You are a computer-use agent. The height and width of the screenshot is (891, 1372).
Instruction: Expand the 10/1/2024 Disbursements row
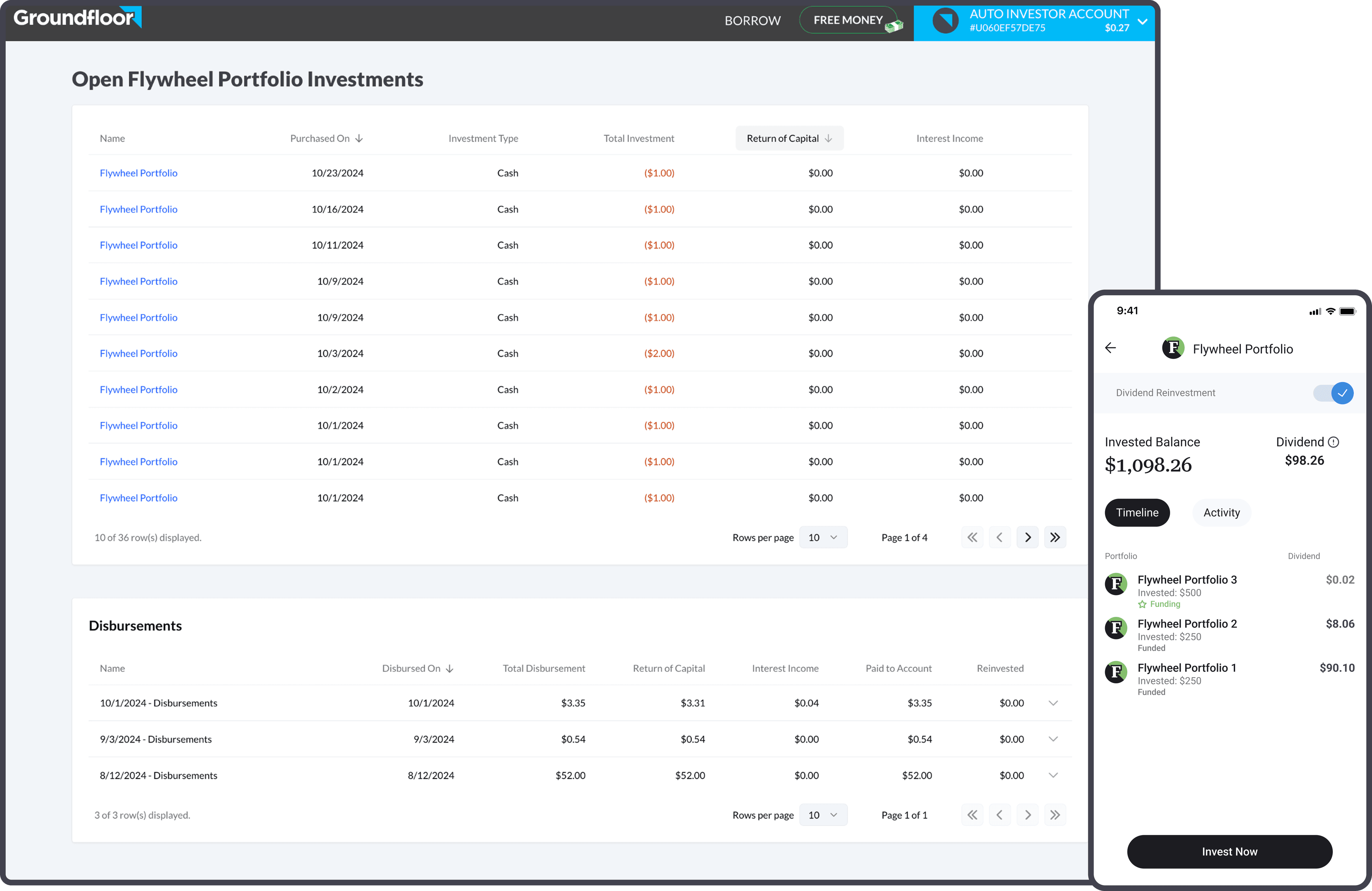point(1053,703)
